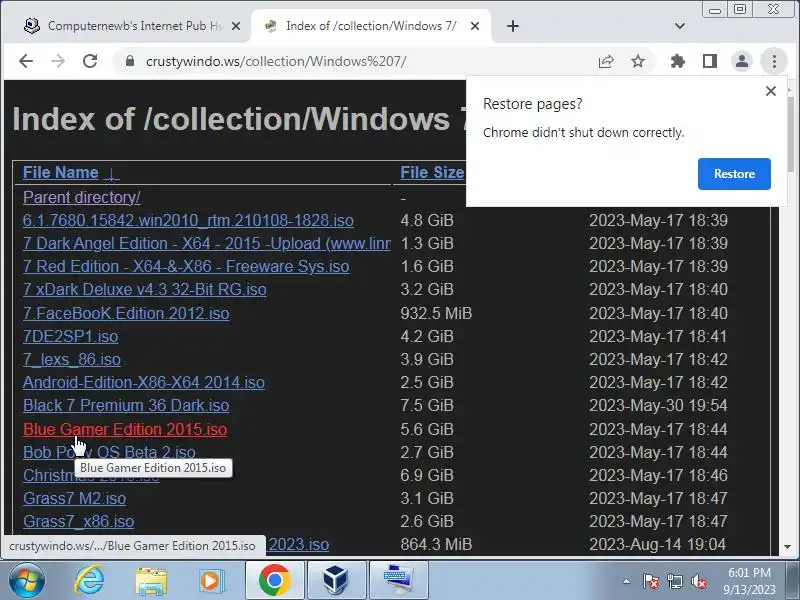
Task: Click the page vertical scrollbar thumb
Action: click(790, 133)
